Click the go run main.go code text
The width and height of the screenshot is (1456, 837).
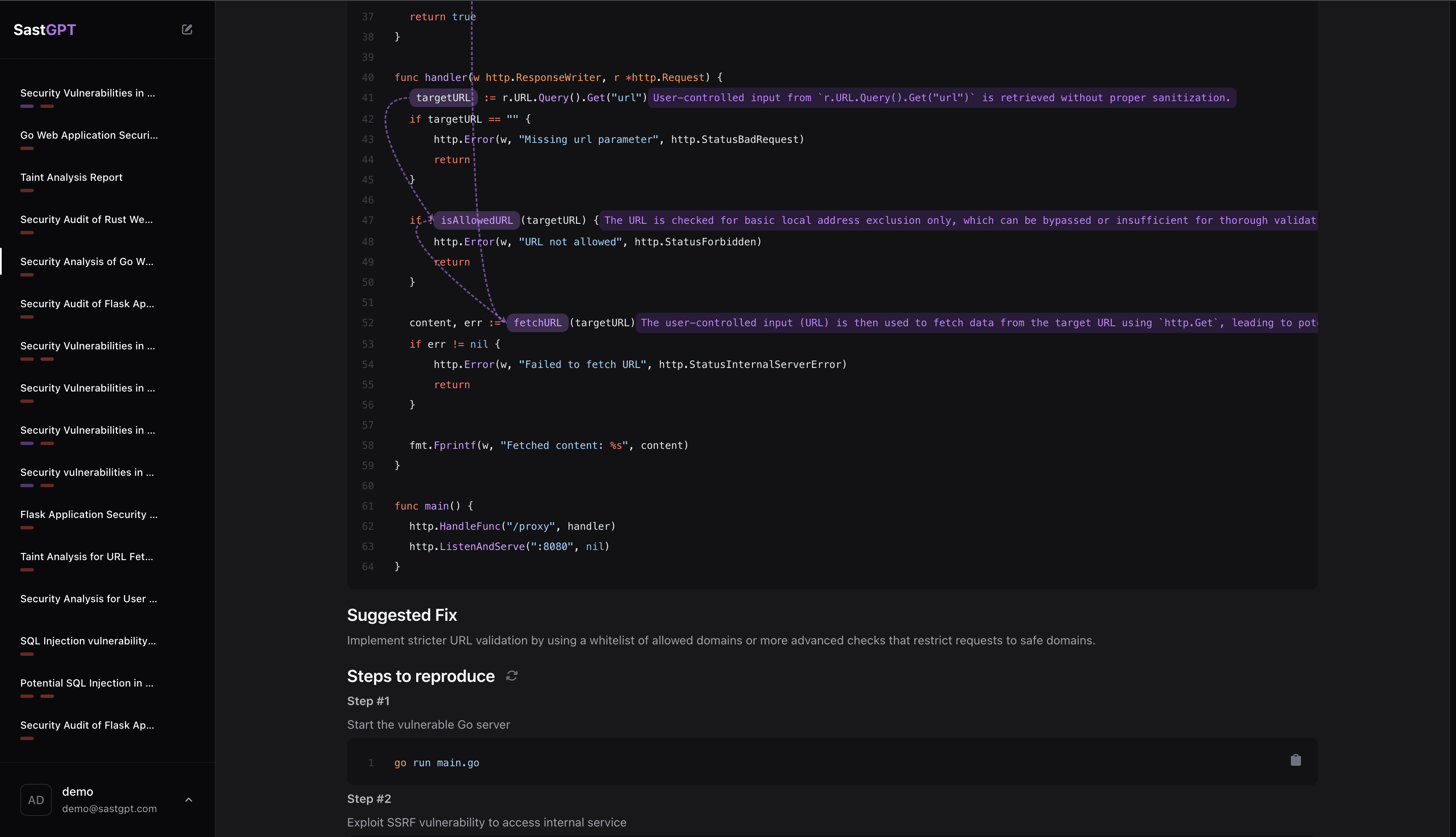(437, 763)
